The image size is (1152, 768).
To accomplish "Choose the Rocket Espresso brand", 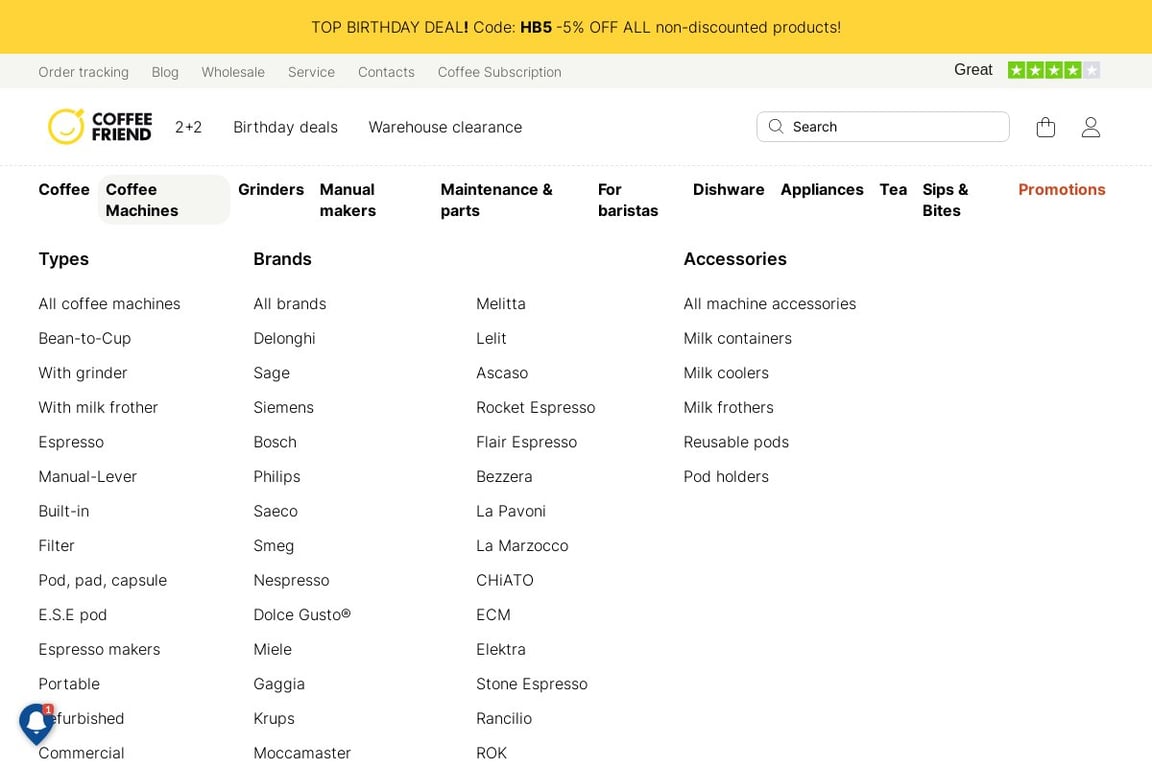I will pyautogui.click(x=535, y=407).
